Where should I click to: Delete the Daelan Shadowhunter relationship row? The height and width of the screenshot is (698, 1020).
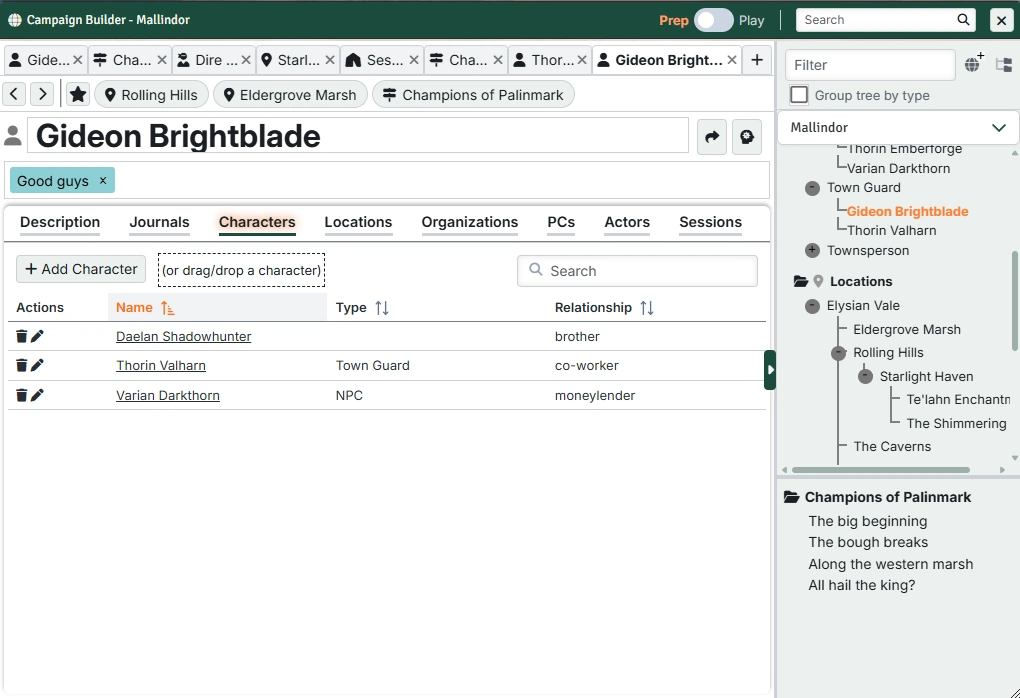(22, 337)
